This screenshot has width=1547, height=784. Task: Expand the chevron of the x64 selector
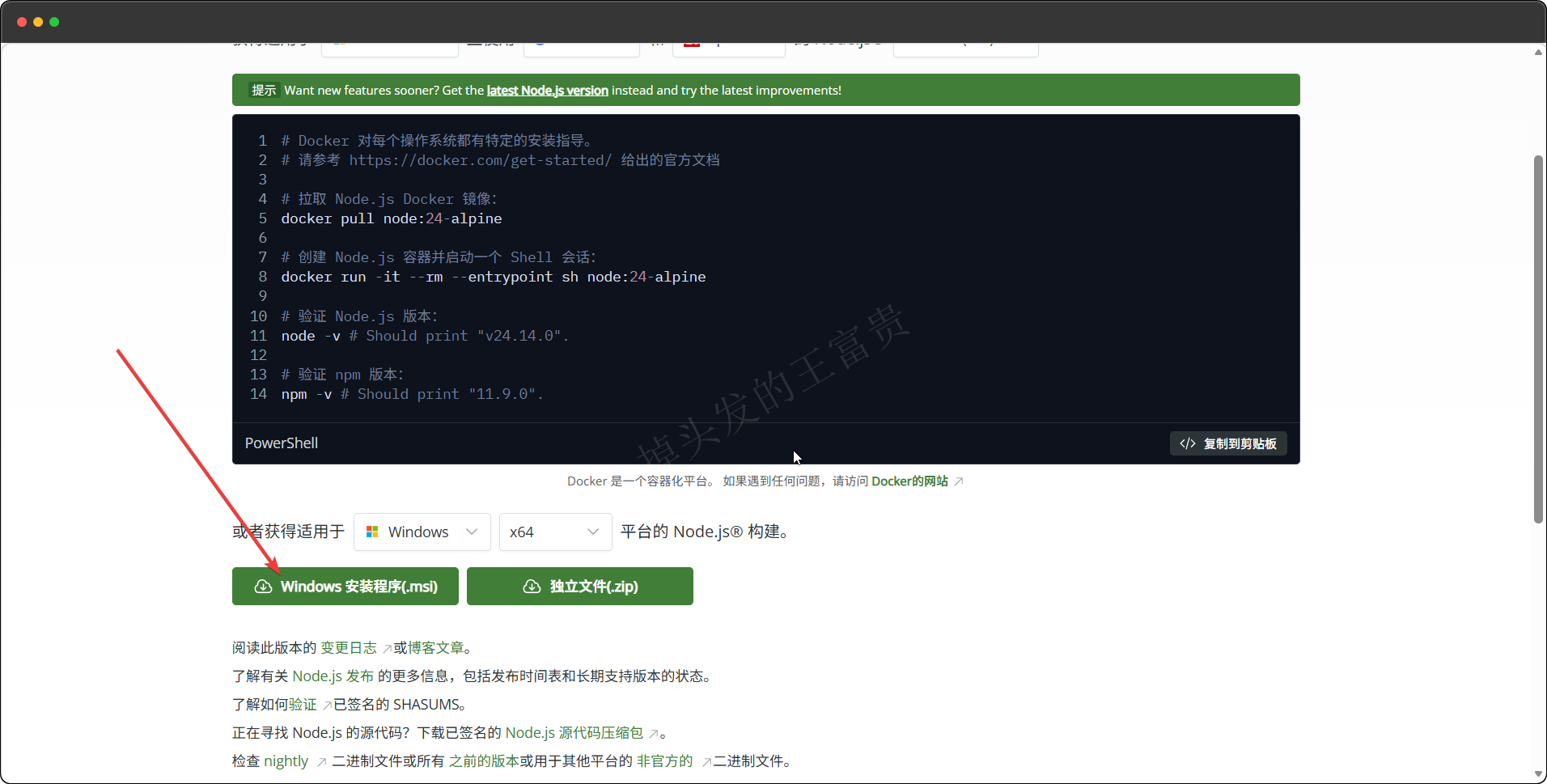point(593,532)
